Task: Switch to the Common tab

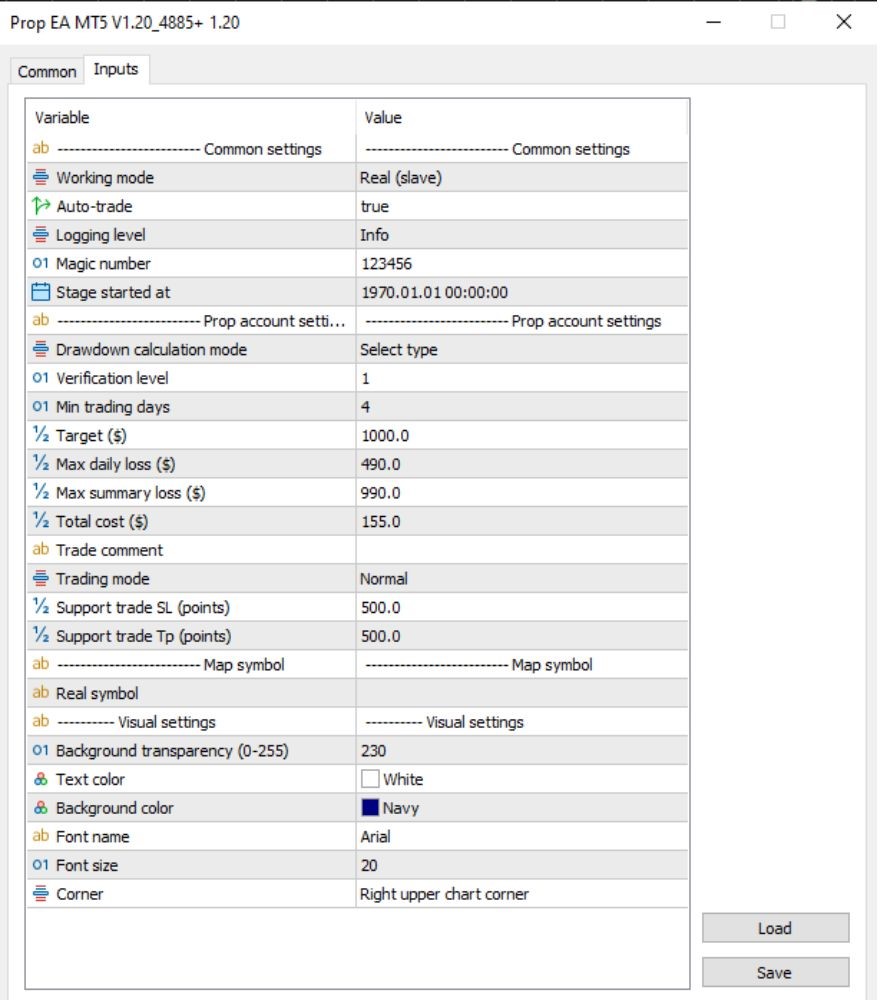Action: (x=47, y=71)
